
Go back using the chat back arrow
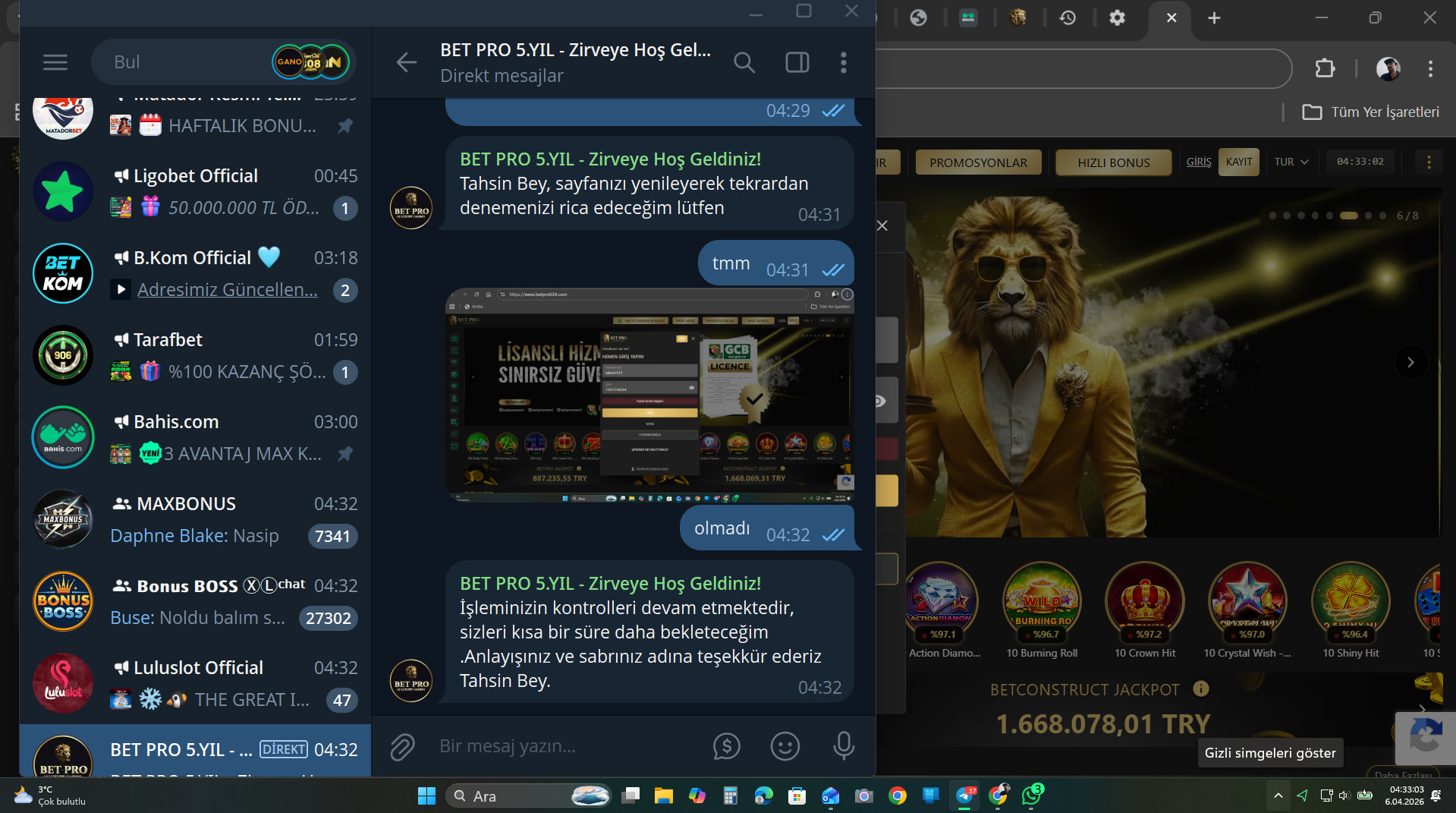coord(407,62)
